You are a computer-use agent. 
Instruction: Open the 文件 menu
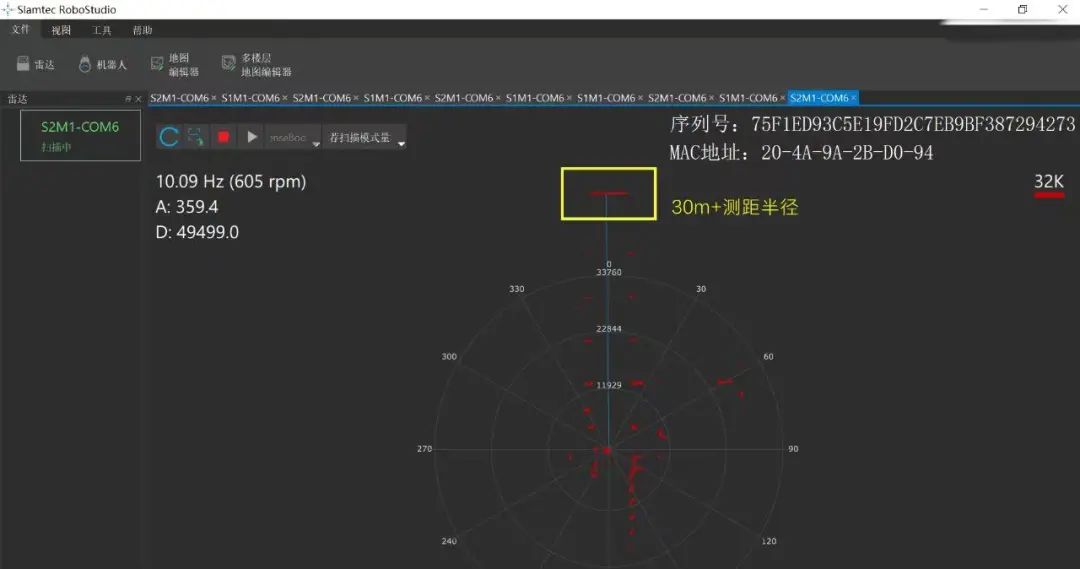[20, 30]
